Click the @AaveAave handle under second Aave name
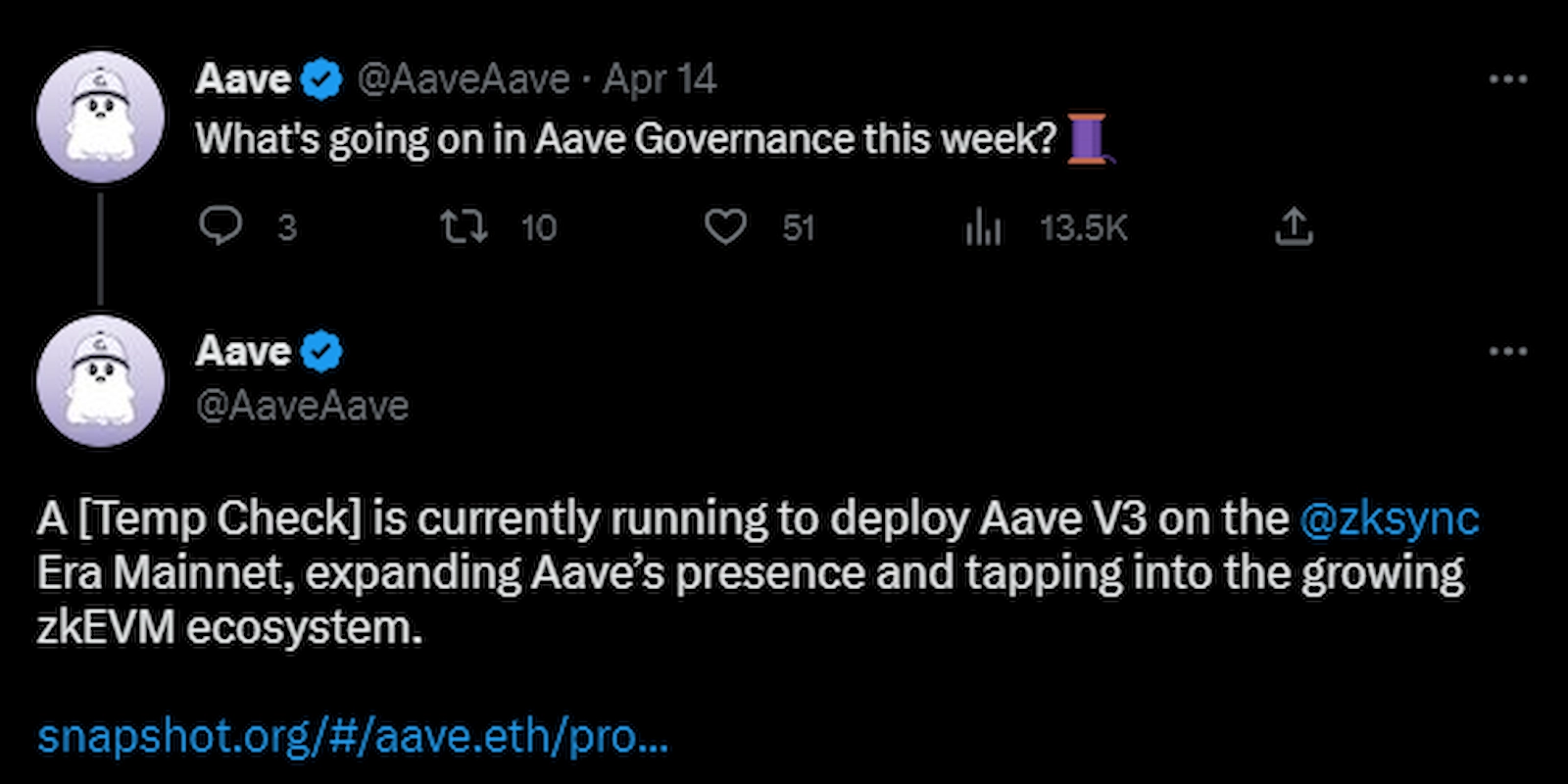 (x=302, y=406)
